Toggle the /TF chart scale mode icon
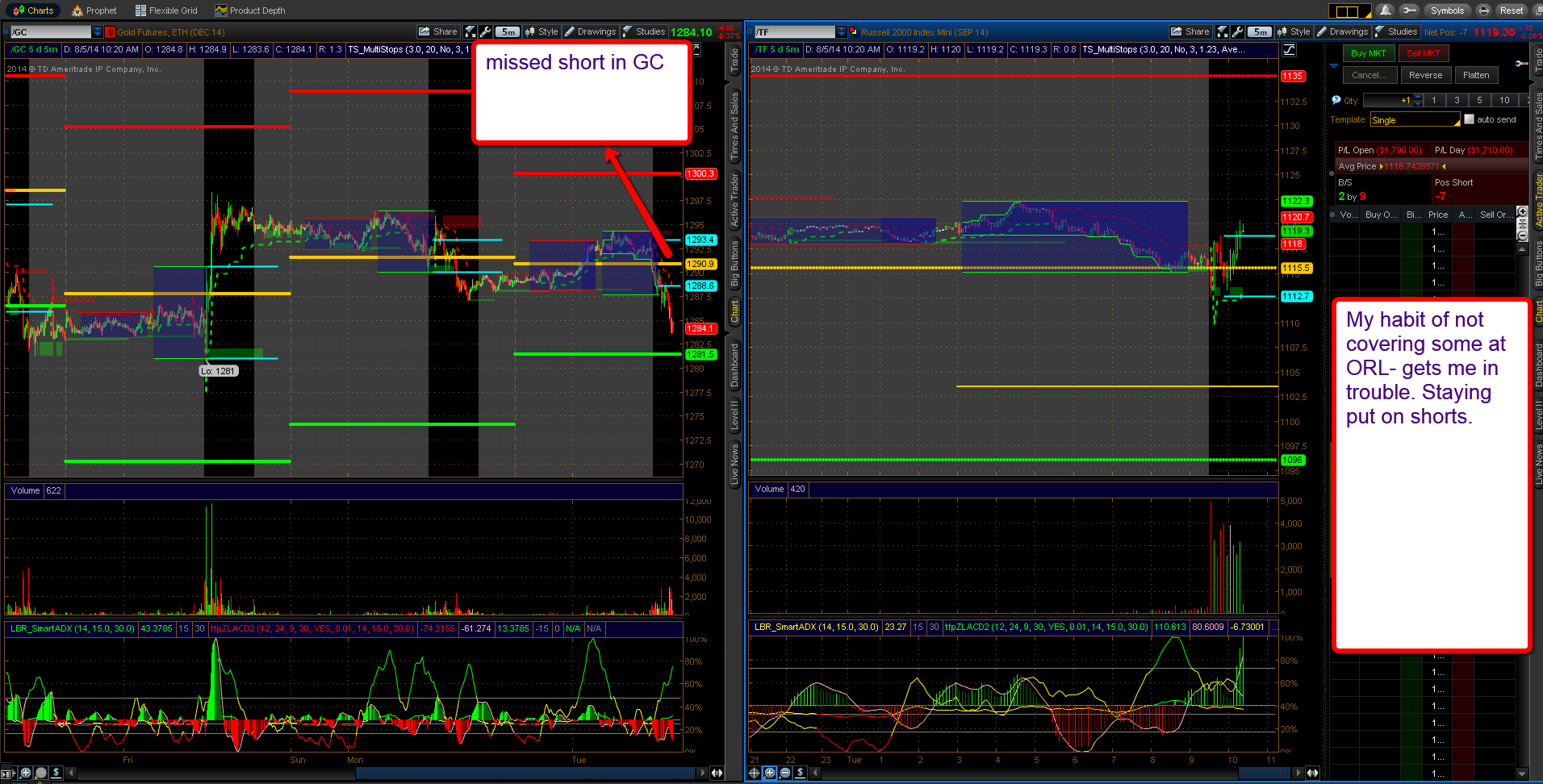1543x784 pixels. [1289, 50]
